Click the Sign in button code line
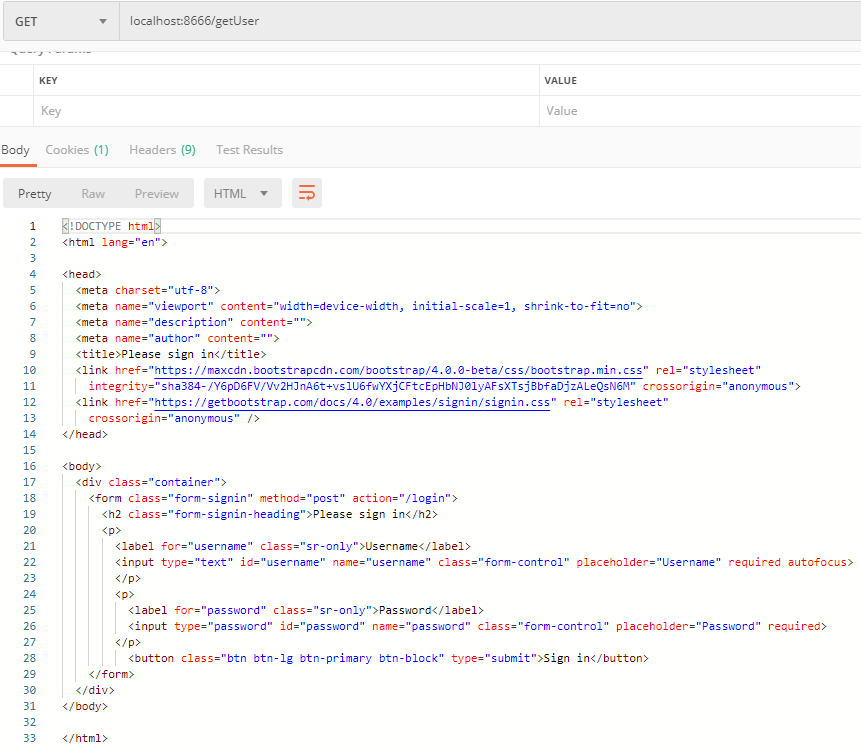 (388, 658)
